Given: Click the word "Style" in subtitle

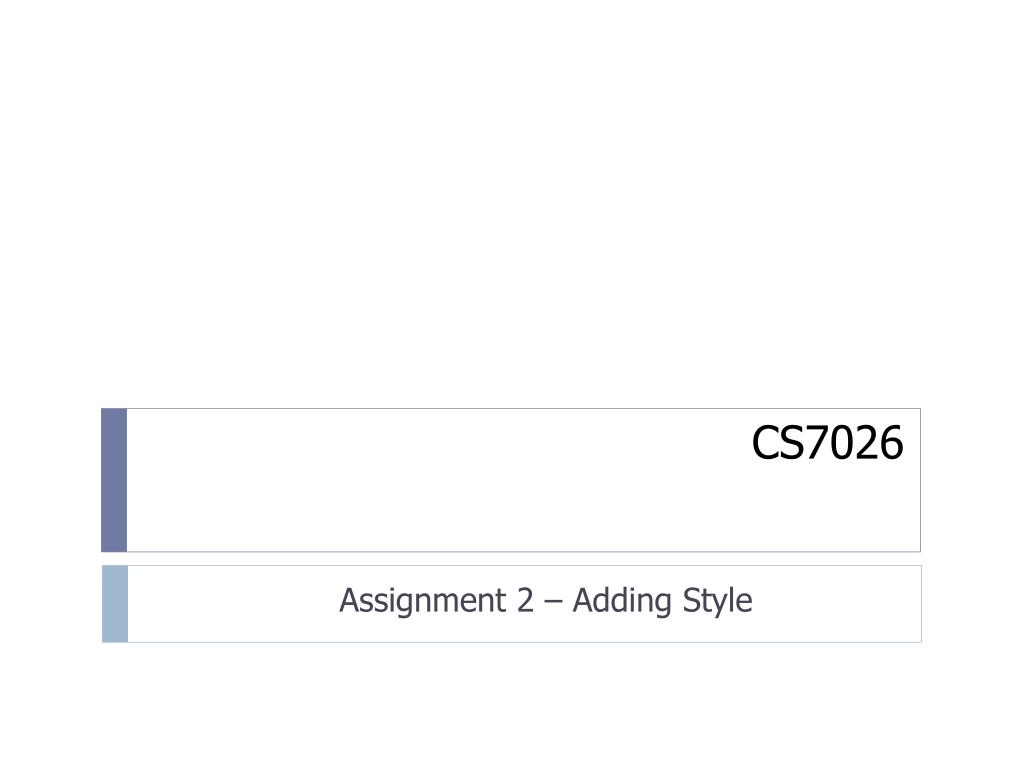Looking at the screenshot, I should pos(716,601).
